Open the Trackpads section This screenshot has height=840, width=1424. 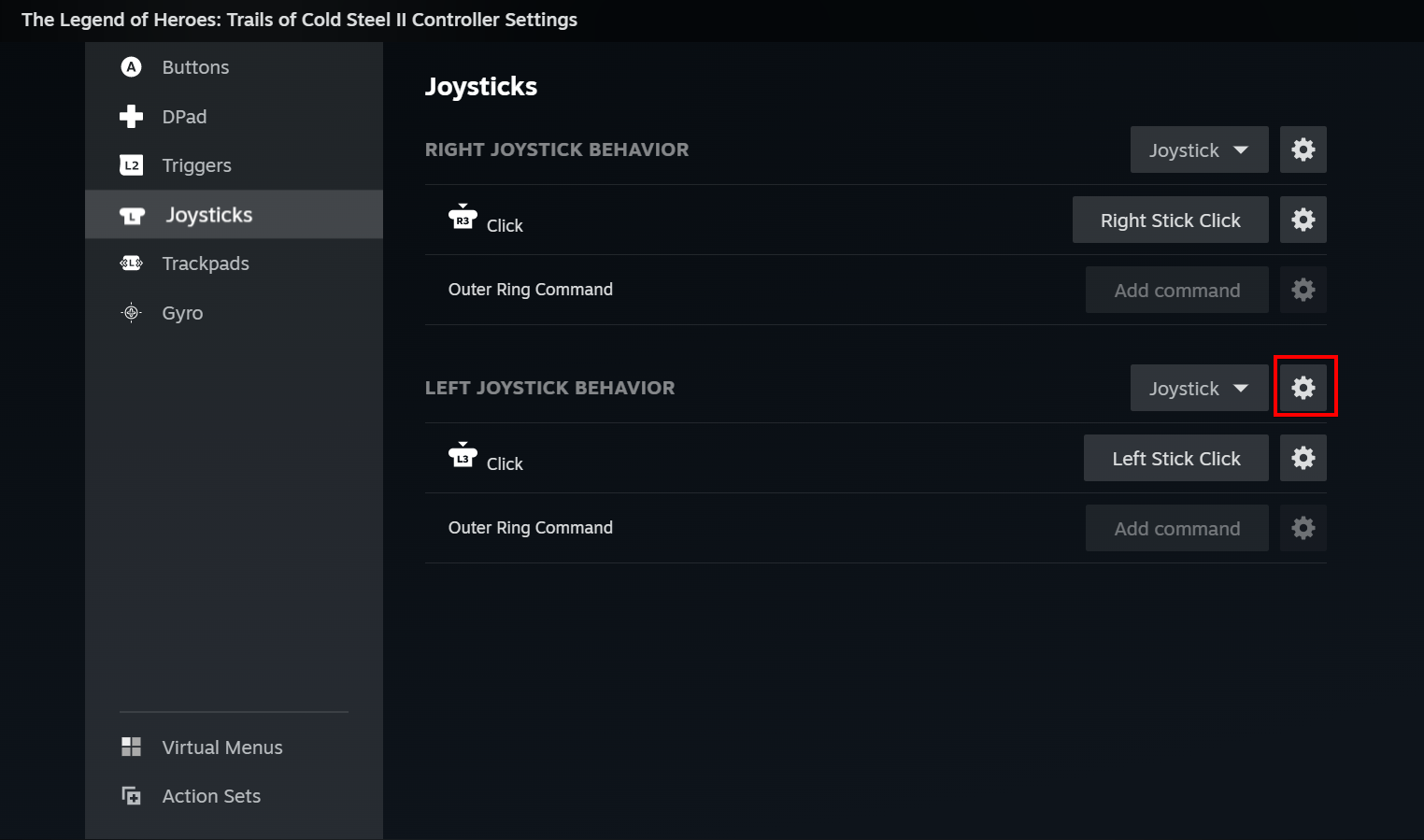tap(234, 263)
